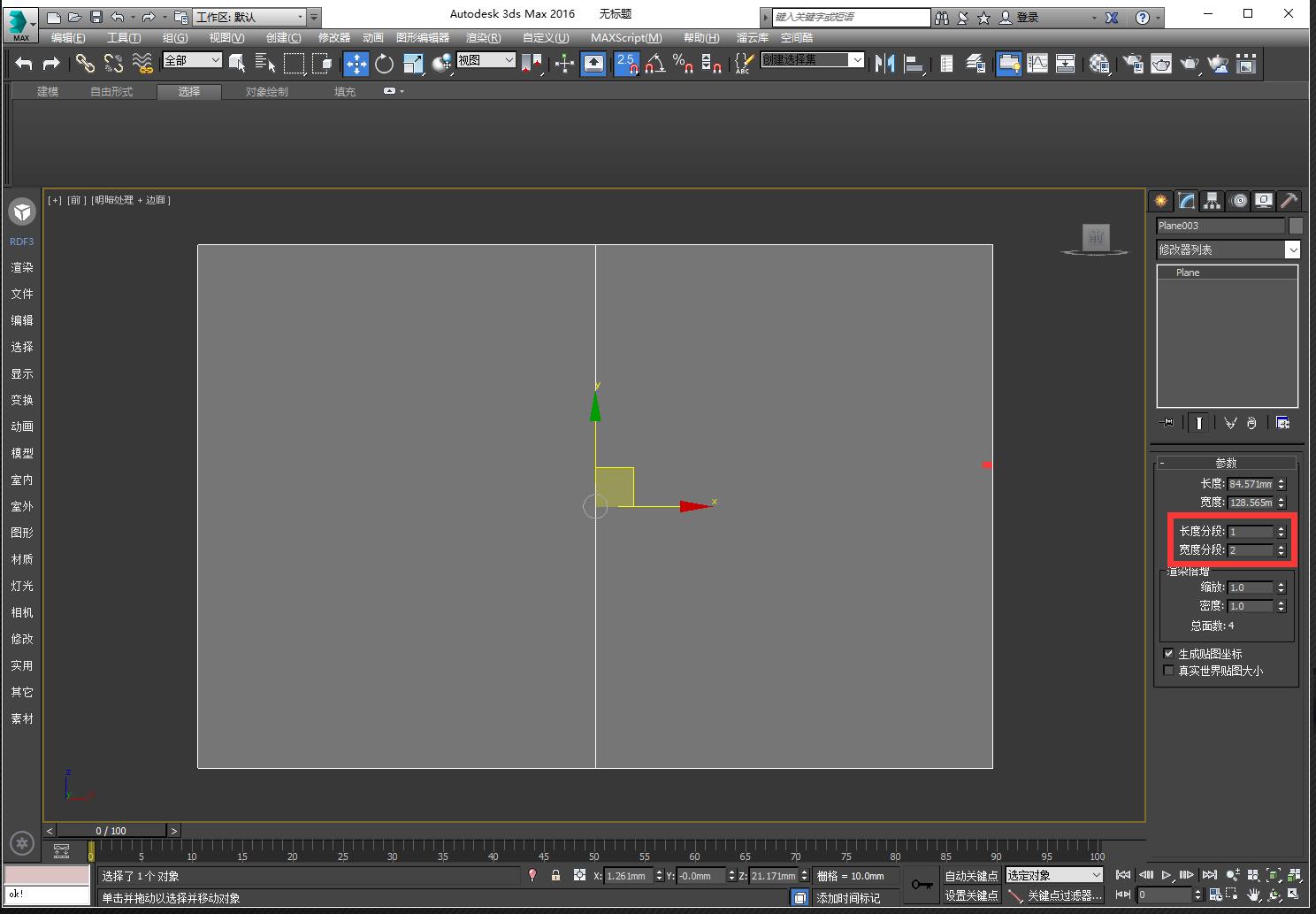1316x914 pixels.
Task: Switch to the Modeling ribbon tab (建模)
Action: click(48, 92)
